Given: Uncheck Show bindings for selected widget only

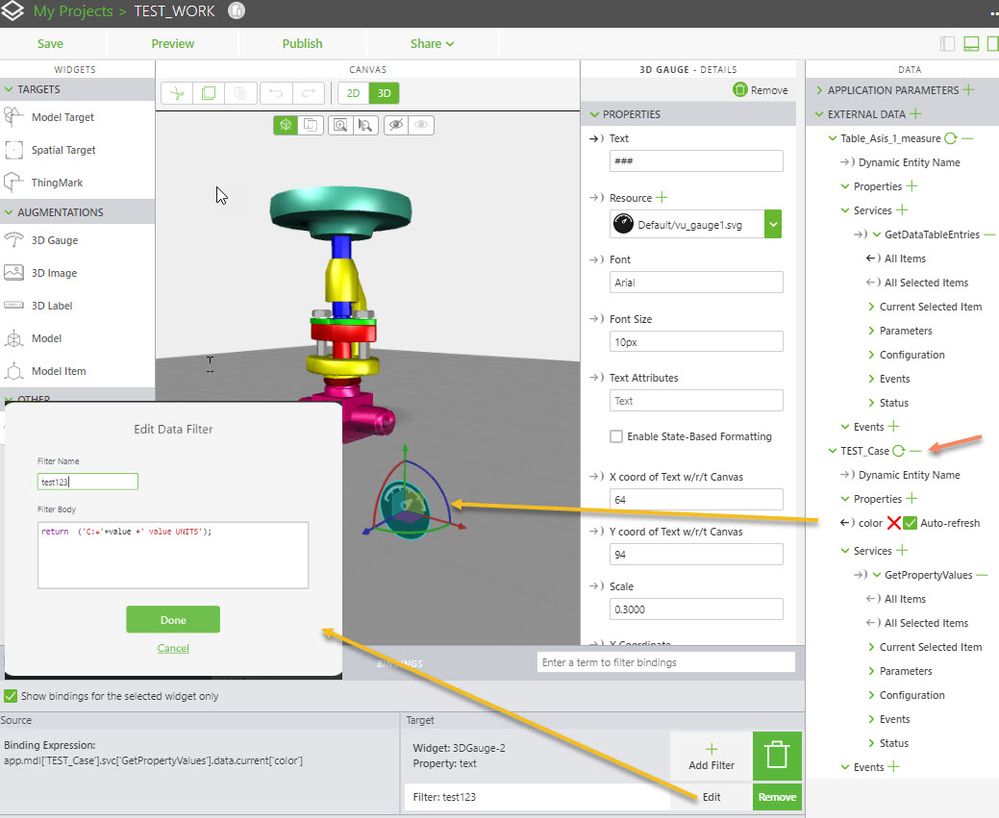Looking at the screenshot, I should (x=11, y=696).
